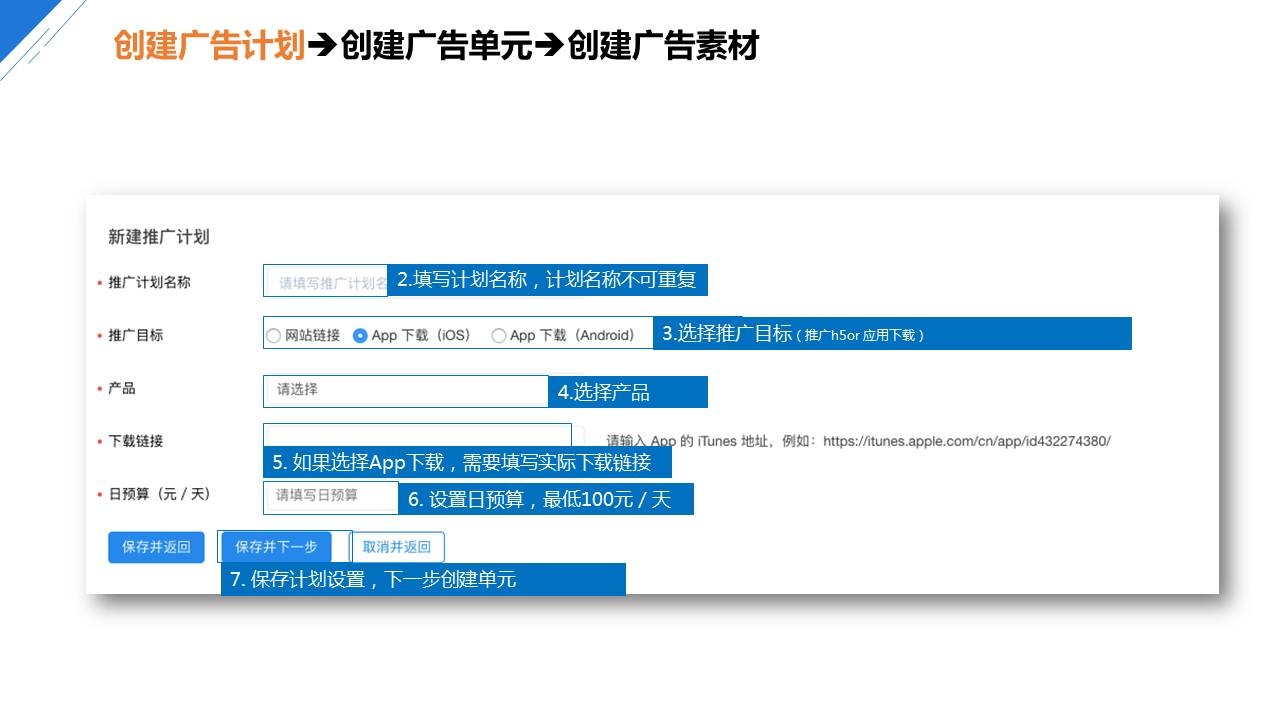Screen dimensions: 1280x720
Task: Click the callout 2.填写计划名称
Action: 547,280
